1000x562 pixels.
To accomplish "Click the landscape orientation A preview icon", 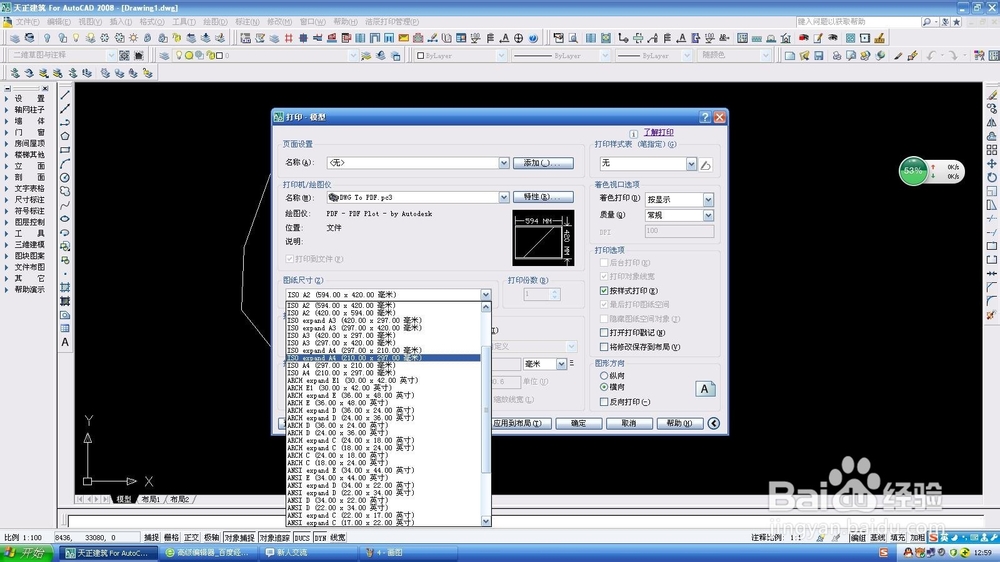I will point(705,389).
